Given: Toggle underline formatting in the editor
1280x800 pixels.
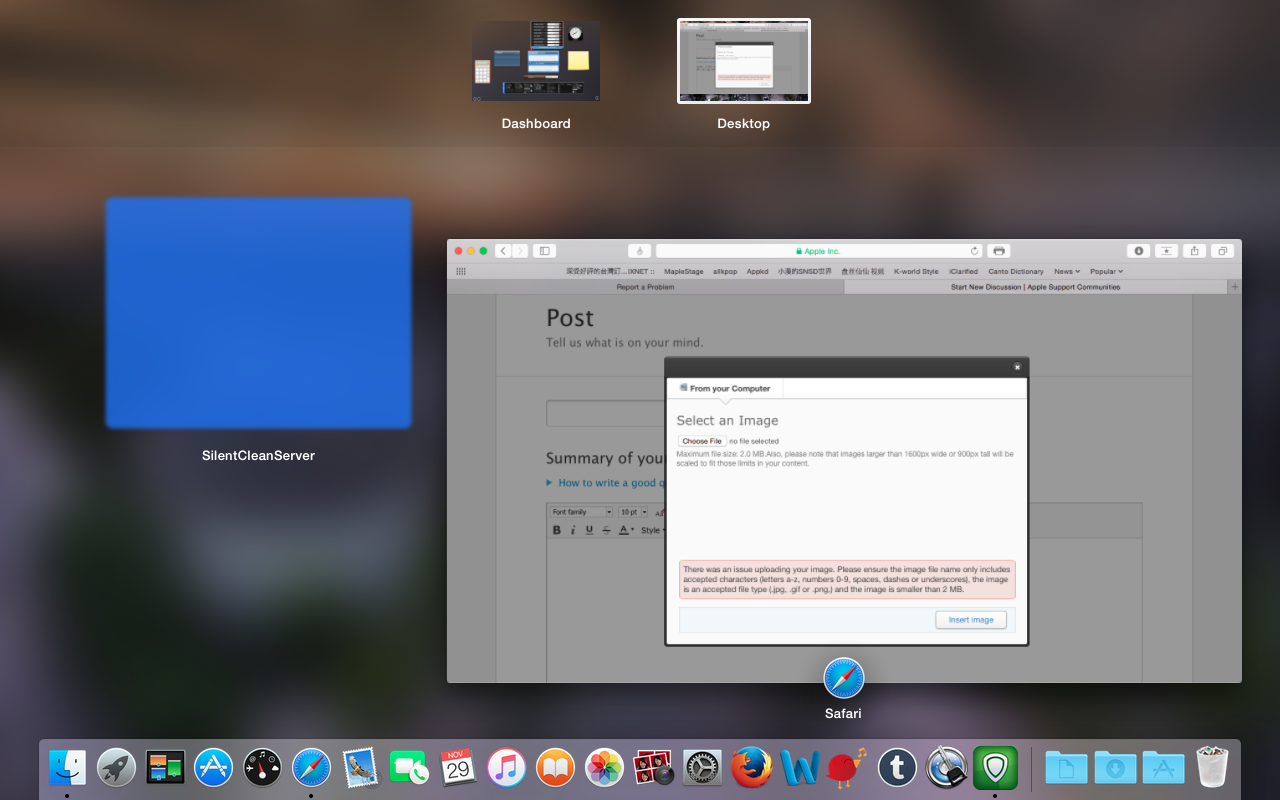Looking at the screenshot, I should (589, 530).
